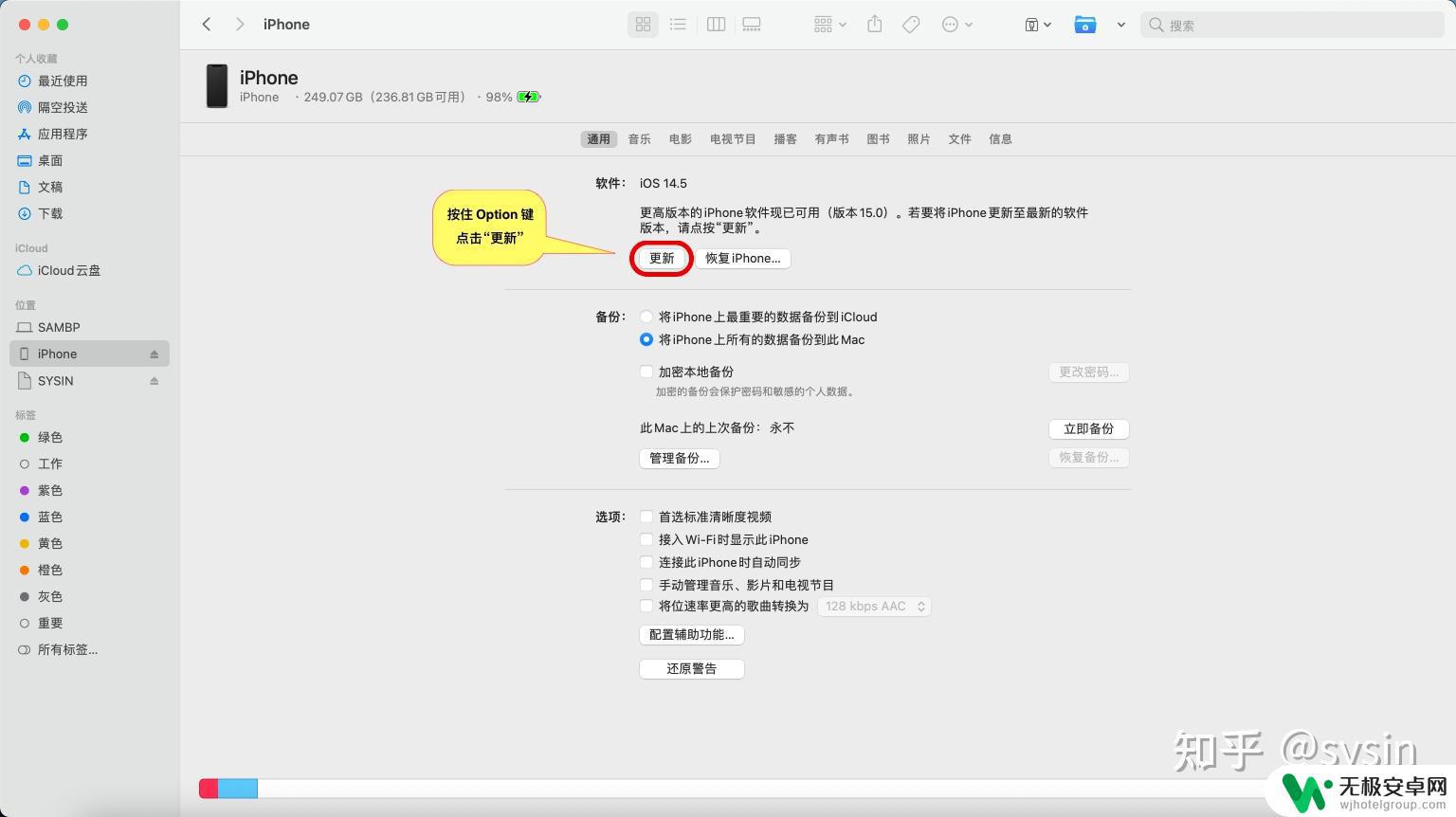Switch to the 照片 tab
This screenshot has height=817, width=1456.
(919, 139)
